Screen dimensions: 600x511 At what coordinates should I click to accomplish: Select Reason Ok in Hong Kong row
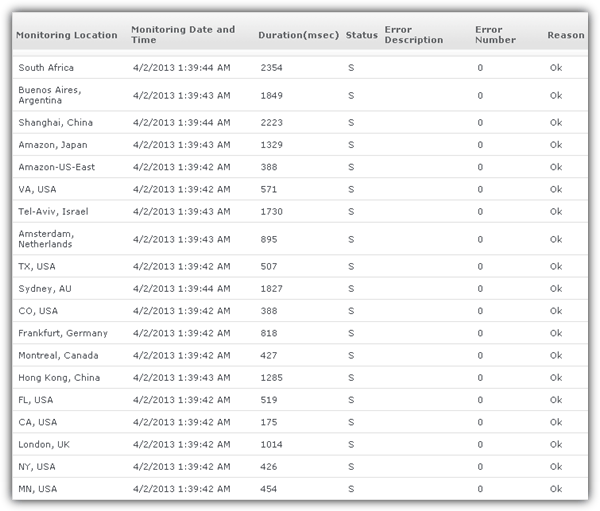click(x=556, y=377)
